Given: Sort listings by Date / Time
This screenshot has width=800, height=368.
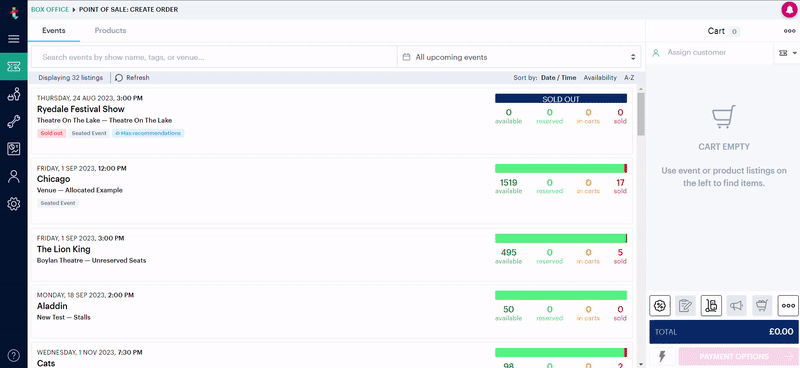Looking at the screenshot, I should 559,78.
